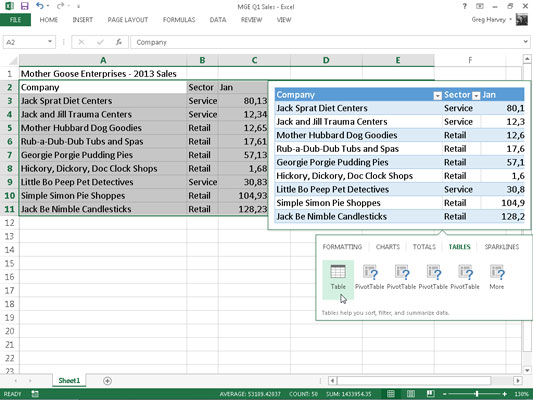This screenshot has width=533, height=400.
Task: Click the Simple Simon Pie Shoppes cell
Action: (103, 196)
